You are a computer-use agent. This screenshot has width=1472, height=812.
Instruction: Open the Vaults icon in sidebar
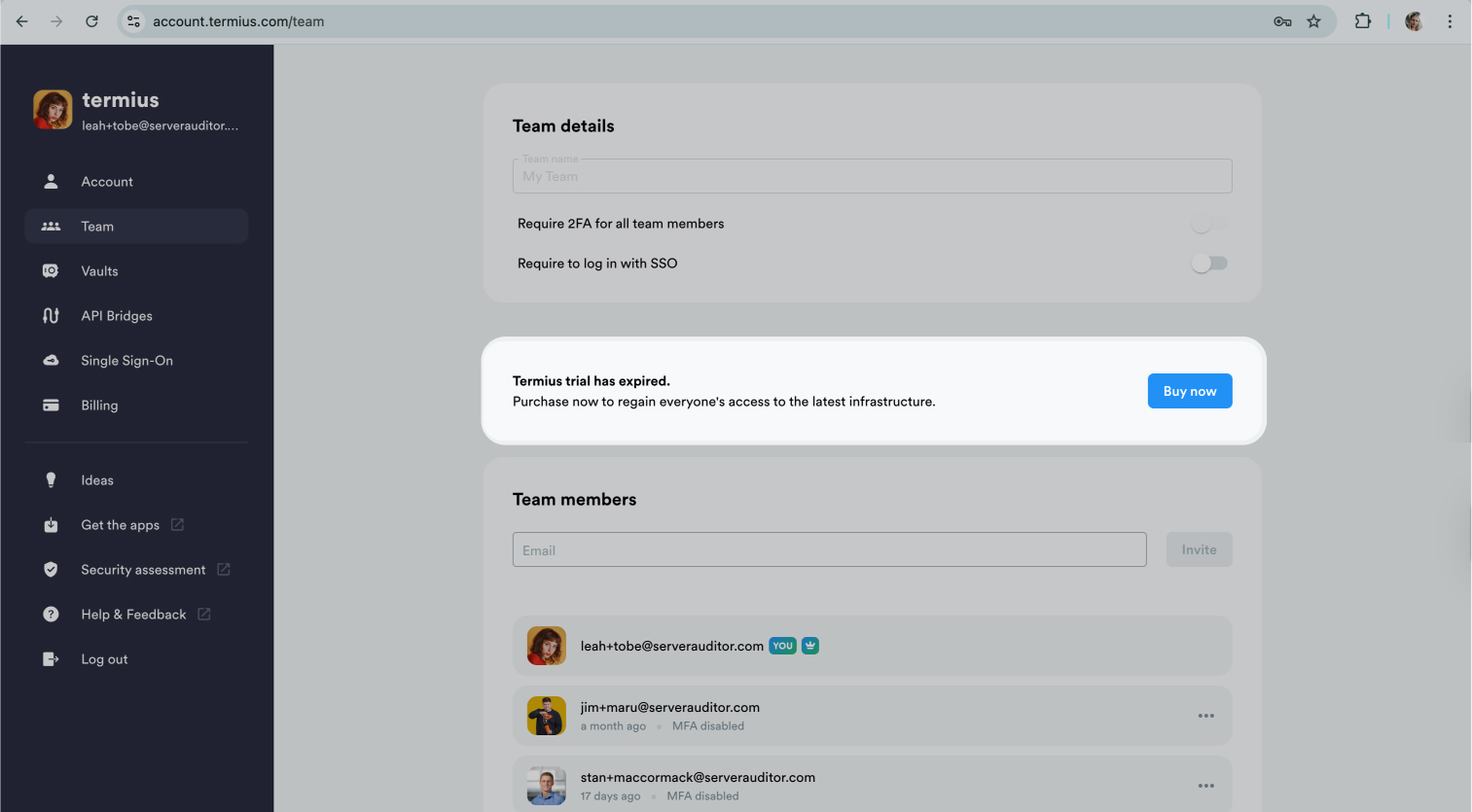pyautogui.click(x=51, y=271)
